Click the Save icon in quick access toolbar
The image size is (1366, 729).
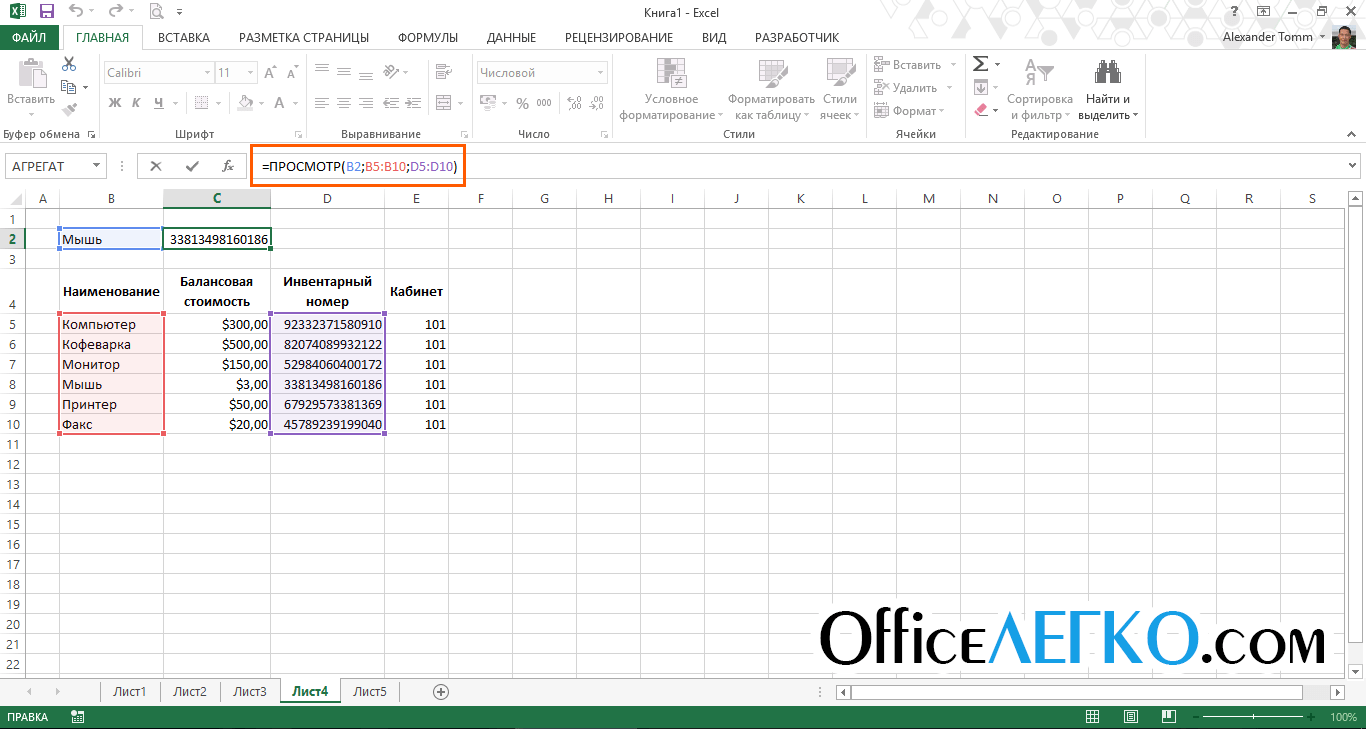(x=46, y=13)
